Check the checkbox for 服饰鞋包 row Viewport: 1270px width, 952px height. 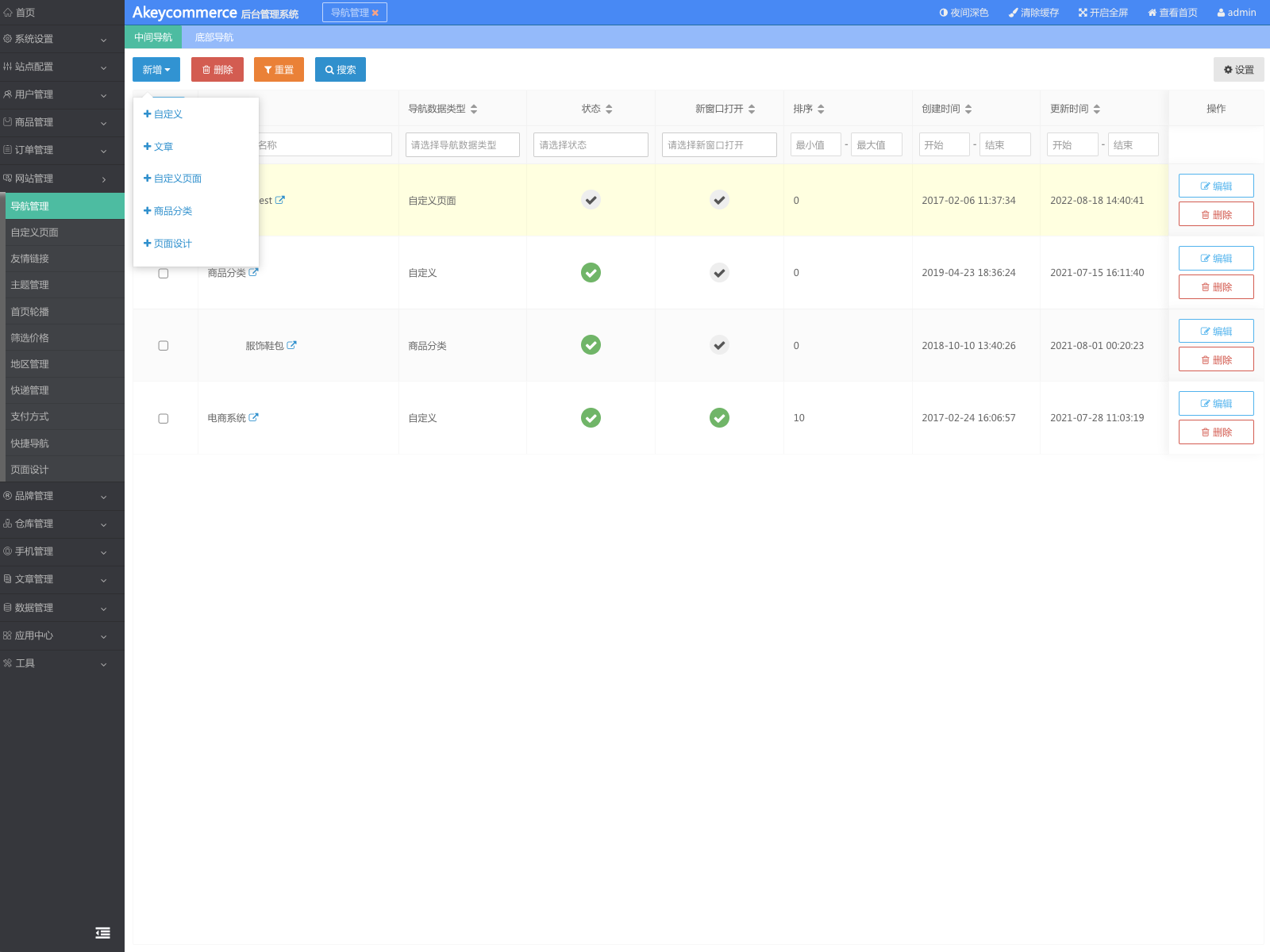point(164,346)
